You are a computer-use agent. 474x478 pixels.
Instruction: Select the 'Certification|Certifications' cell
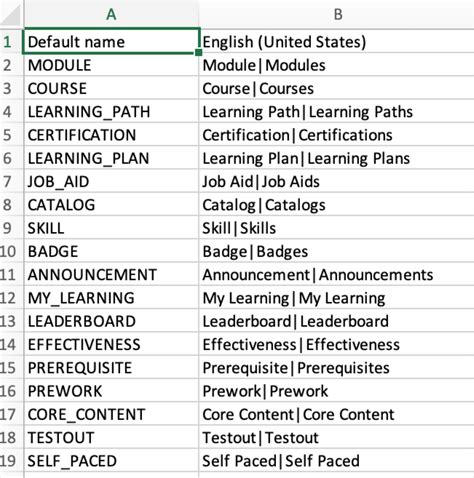tap(337, 135)
